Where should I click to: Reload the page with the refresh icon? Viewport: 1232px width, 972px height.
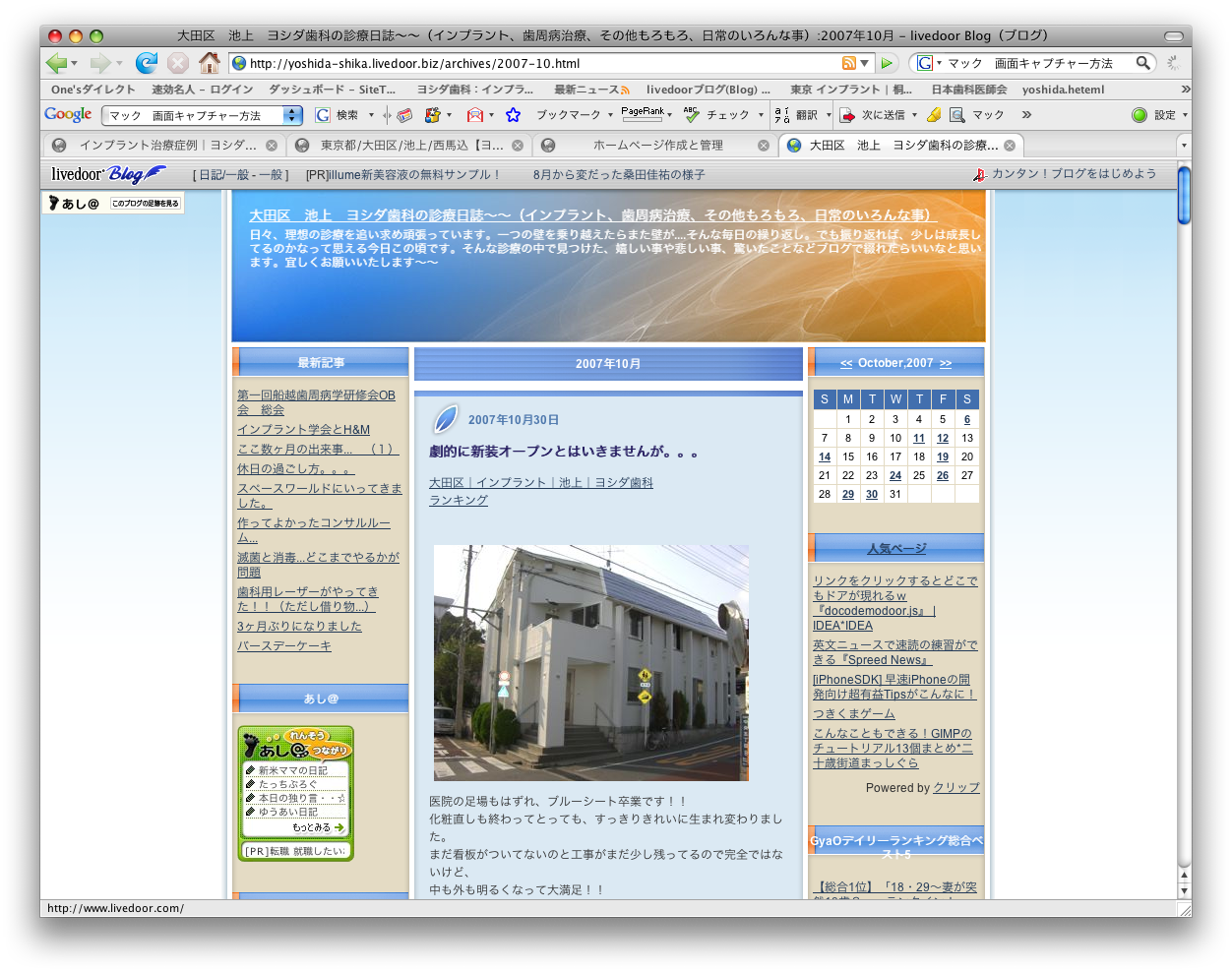point(147,63)
